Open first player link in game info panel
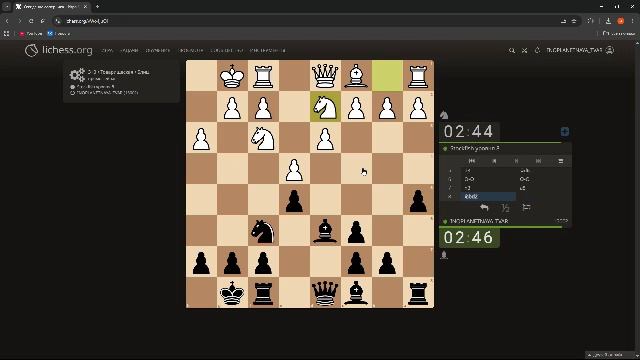This screenshot has height=360, width=640. click(96, 87)
